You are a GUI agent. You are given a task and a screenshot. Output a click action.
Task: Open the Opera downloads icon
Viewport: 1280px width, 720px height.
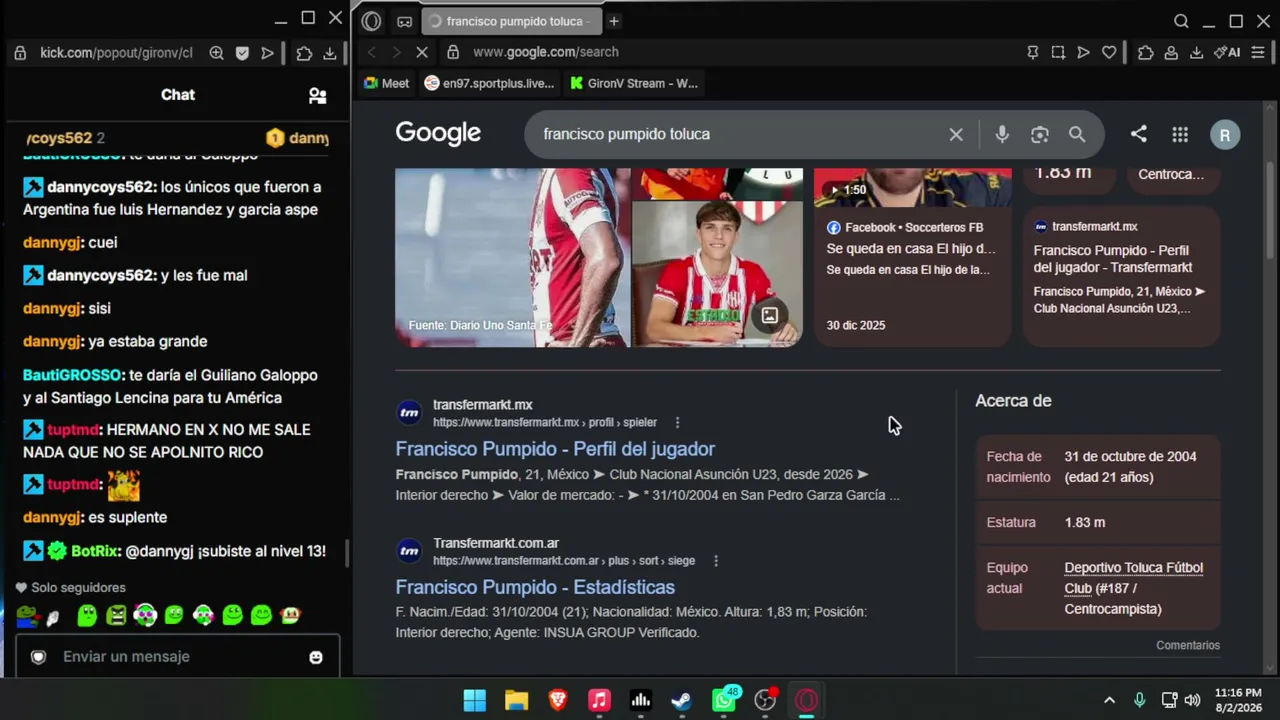tap(1196, 52)
